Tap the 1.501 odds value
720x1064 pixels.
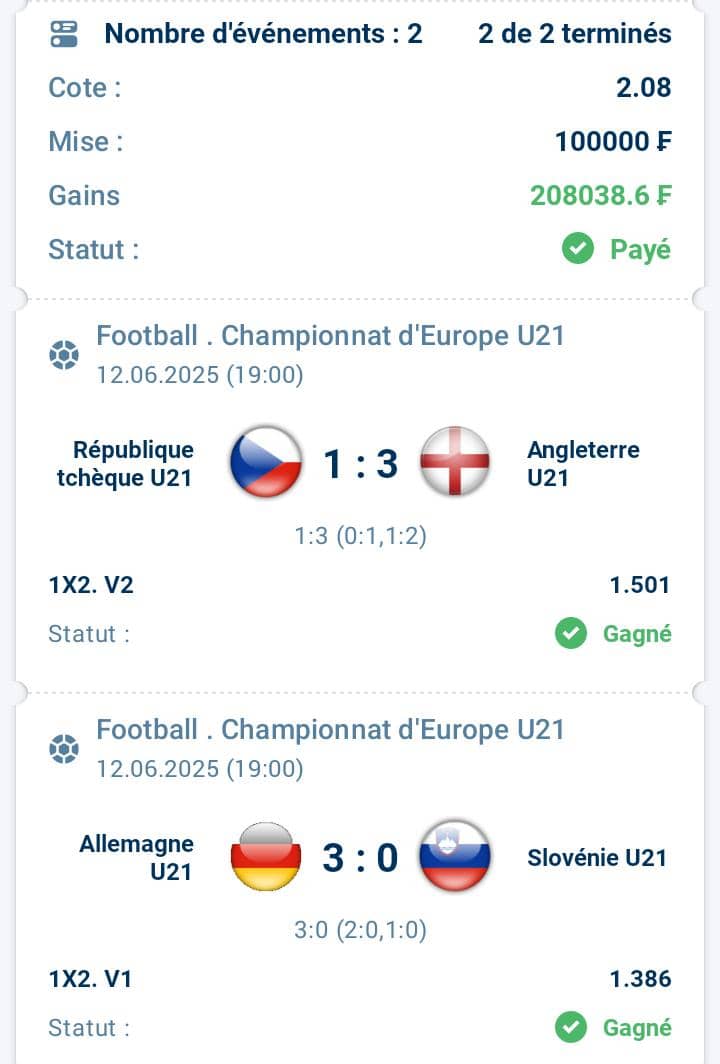640,585
